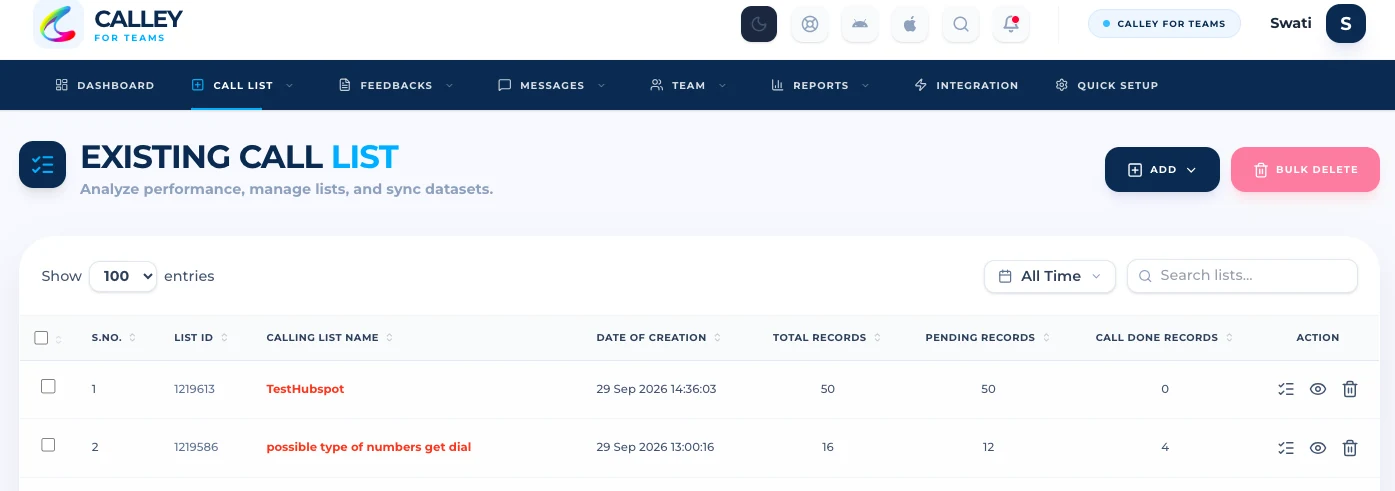Delete the TestHubspot list trash icon

[x=1350, y=389]
